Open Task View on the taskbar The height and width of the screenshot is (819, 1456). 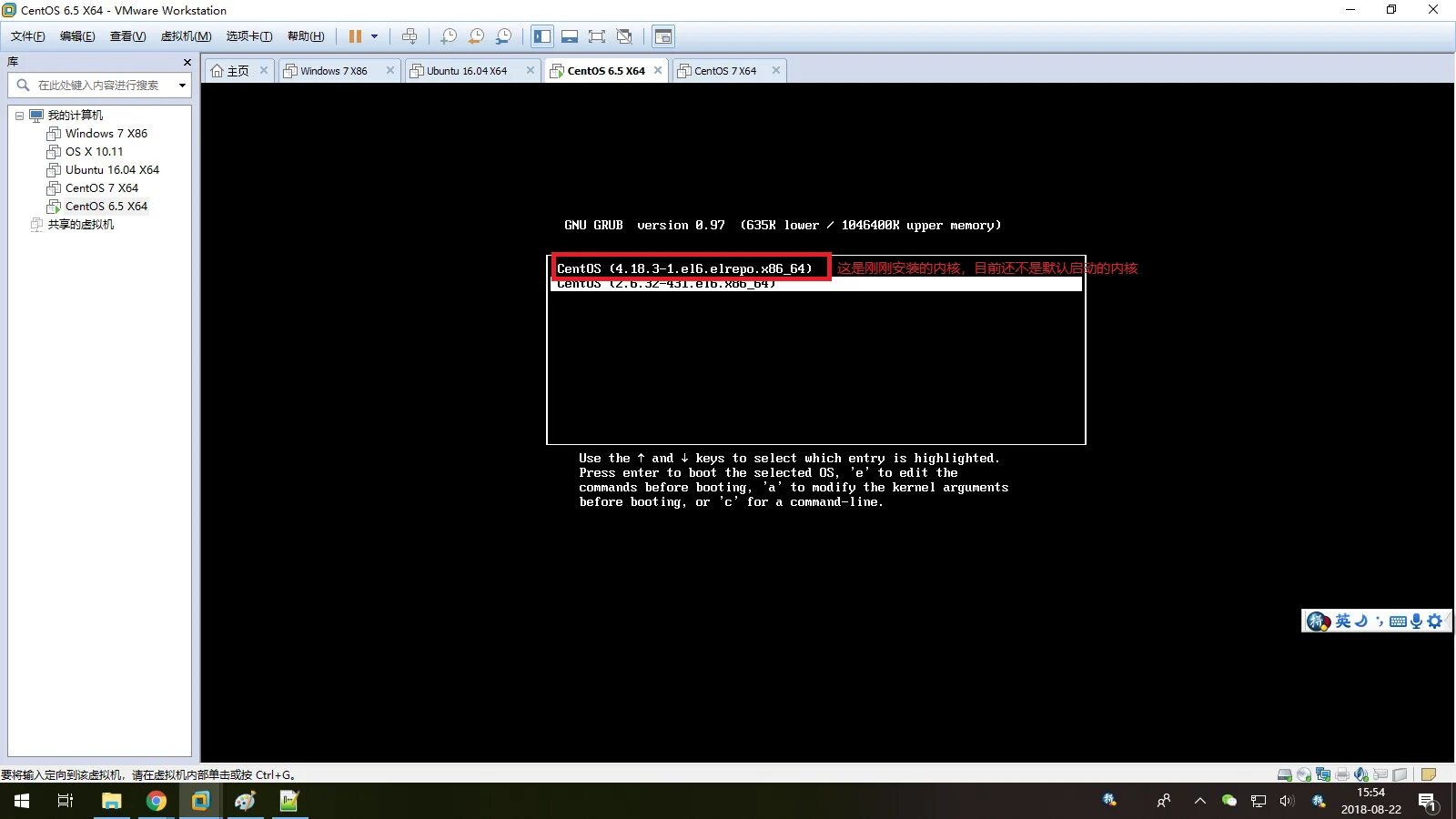tap(66, 801)
